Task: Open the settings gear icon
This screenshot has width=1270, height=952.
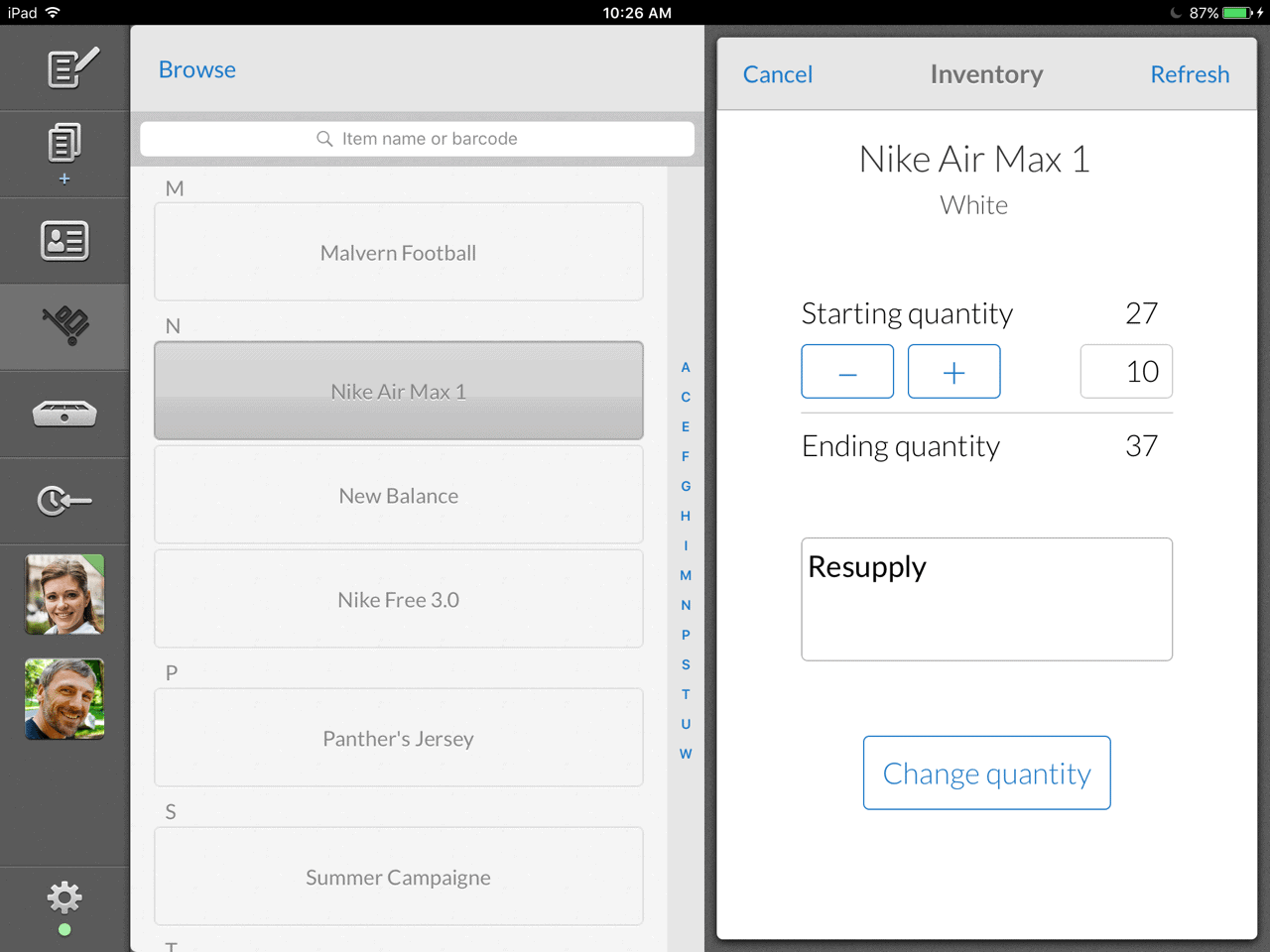Action: tap(64, 898)
